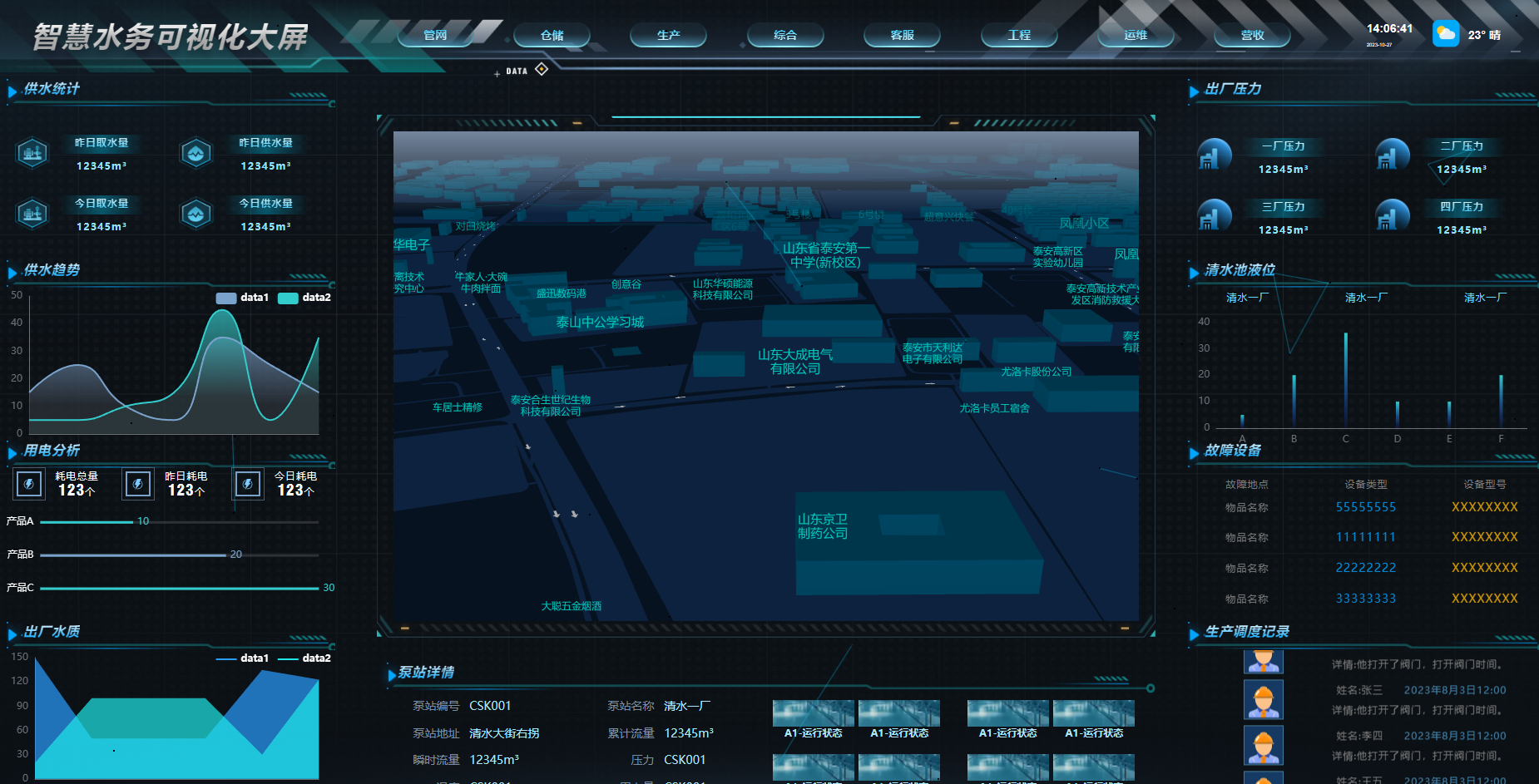Toggle data1 legend in 供水趋势 chart
Screen dimensions: 1539x784
coord(242,298)
